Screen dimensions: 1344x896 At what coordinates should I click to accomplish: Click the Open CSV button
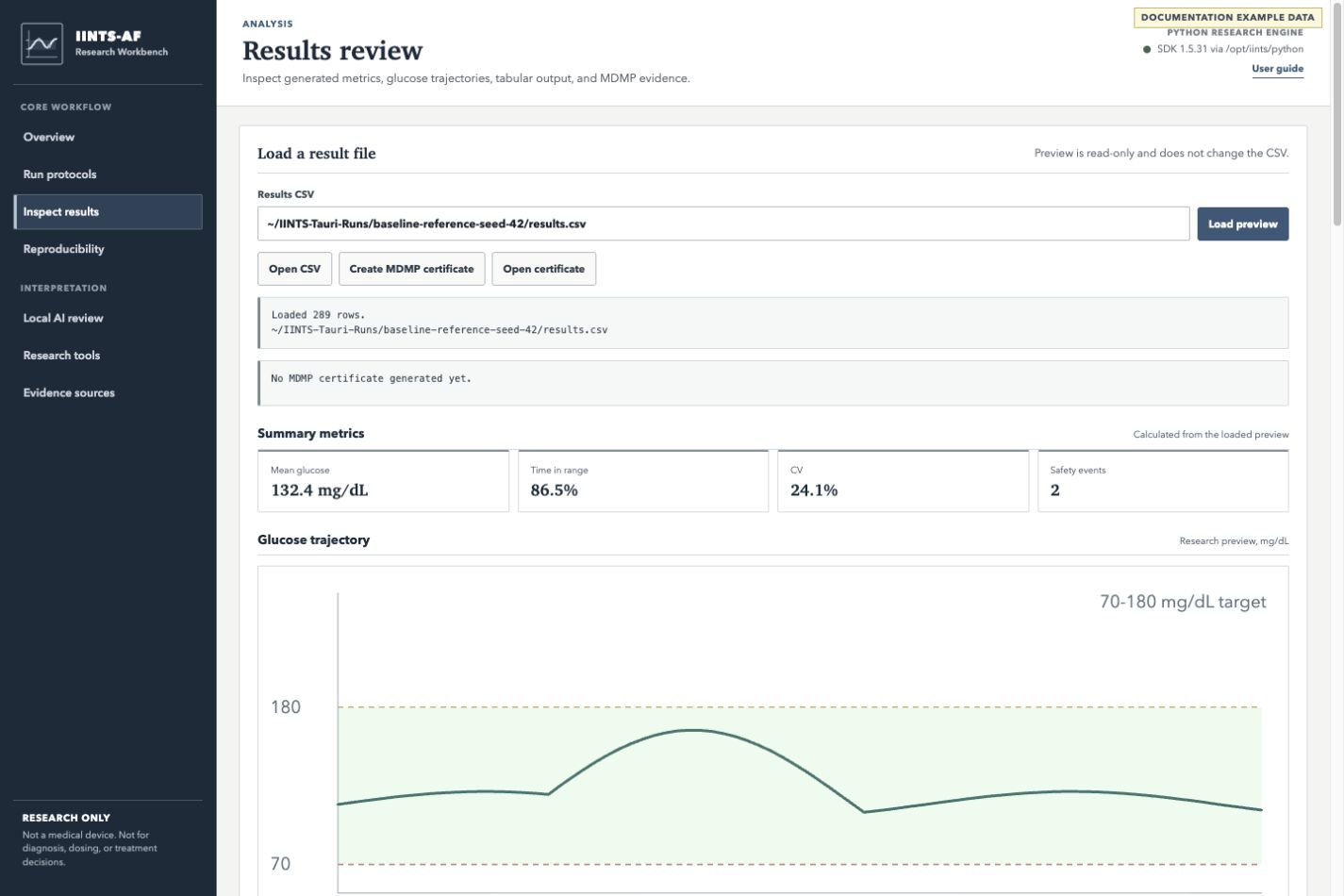294,269
